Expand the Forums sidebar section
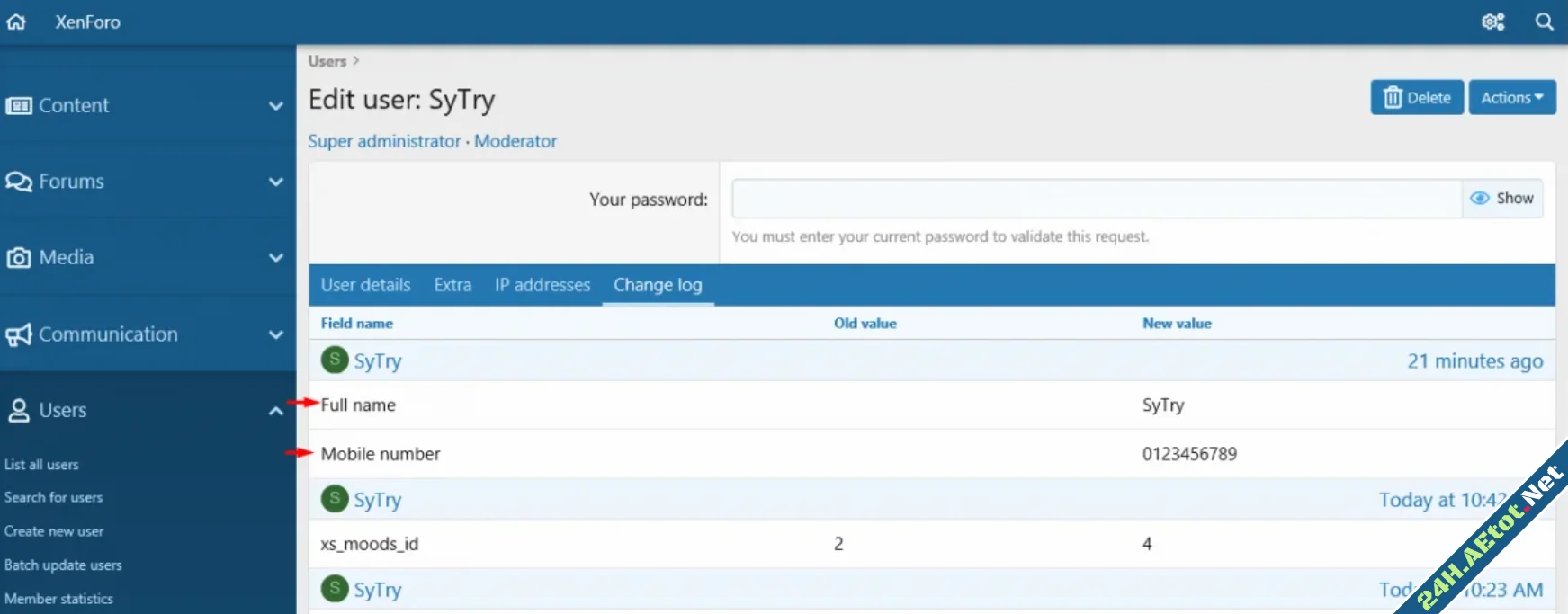Image resolution: width=1568 pixels, height=614 pixels. pos(275,182)
